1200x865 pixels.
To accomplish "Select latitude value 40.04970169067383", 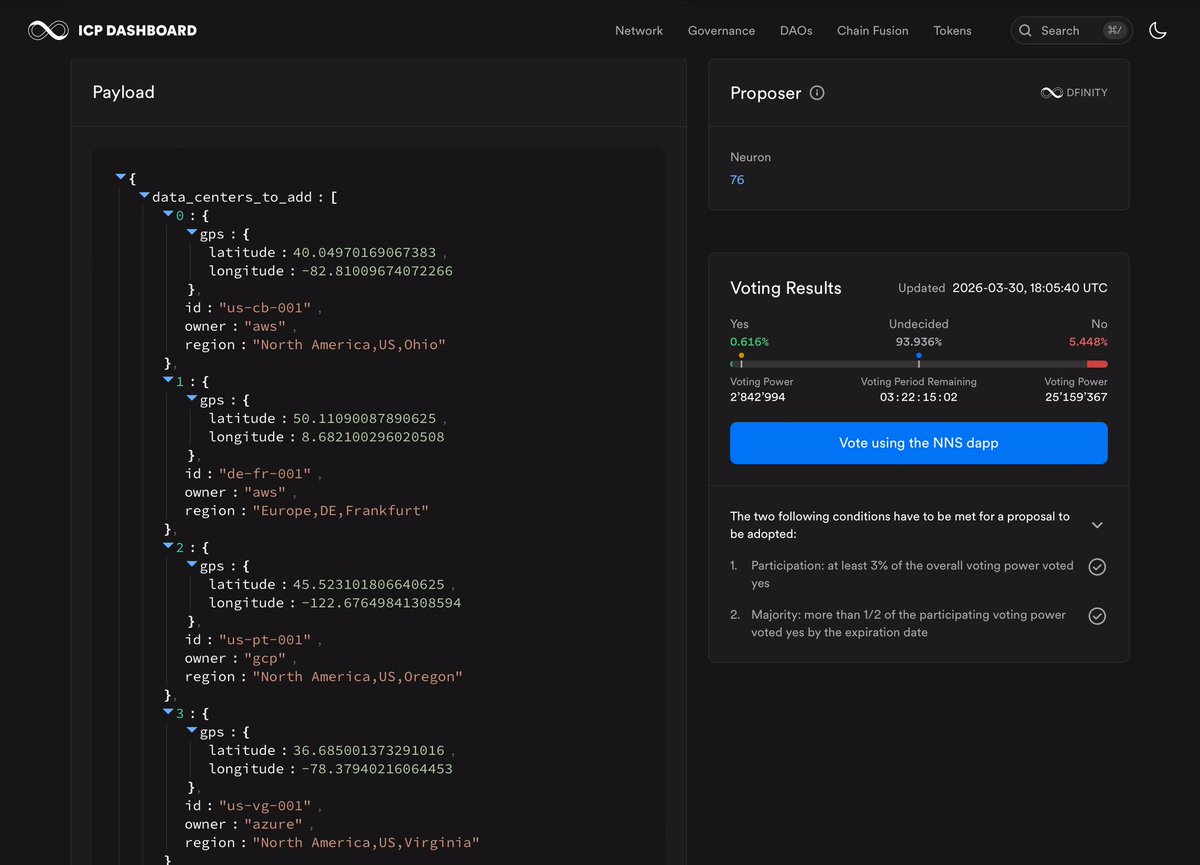I will (364, 252).
